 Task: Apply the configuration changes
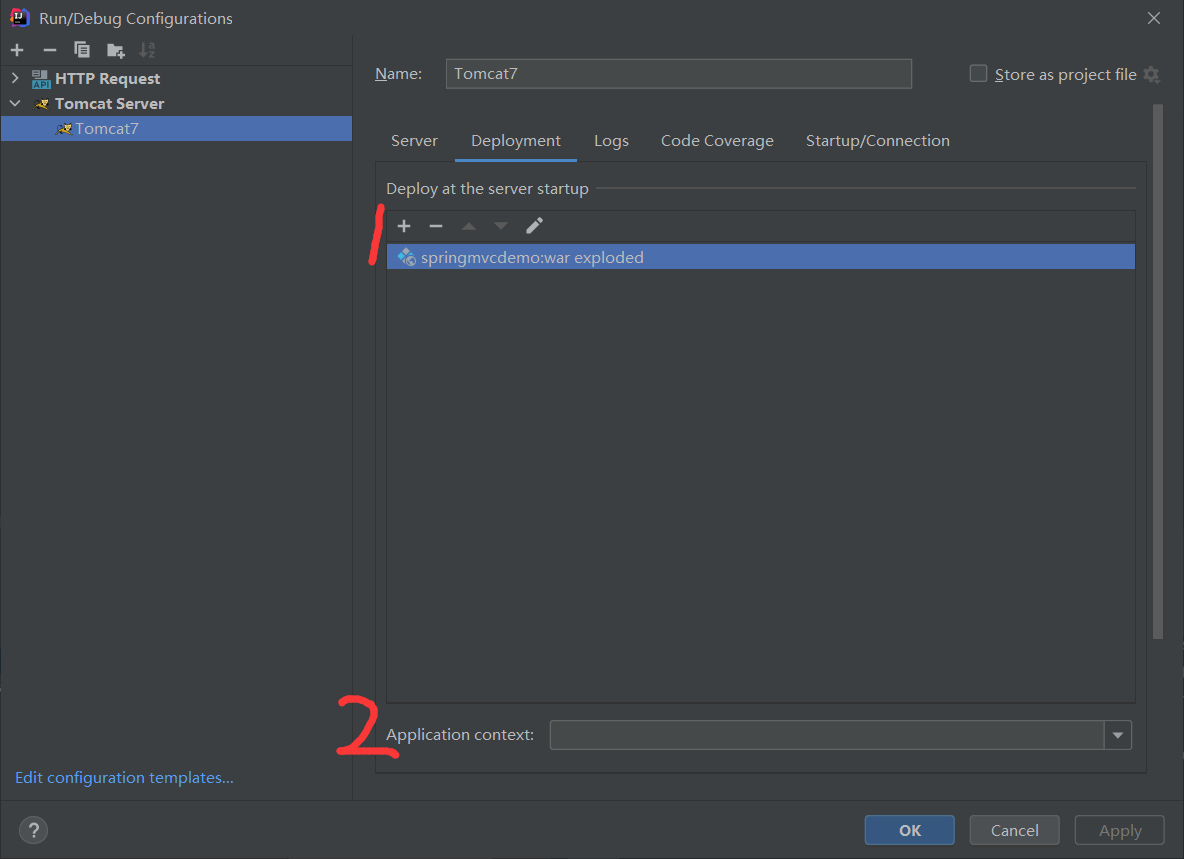click(1119, 830)
